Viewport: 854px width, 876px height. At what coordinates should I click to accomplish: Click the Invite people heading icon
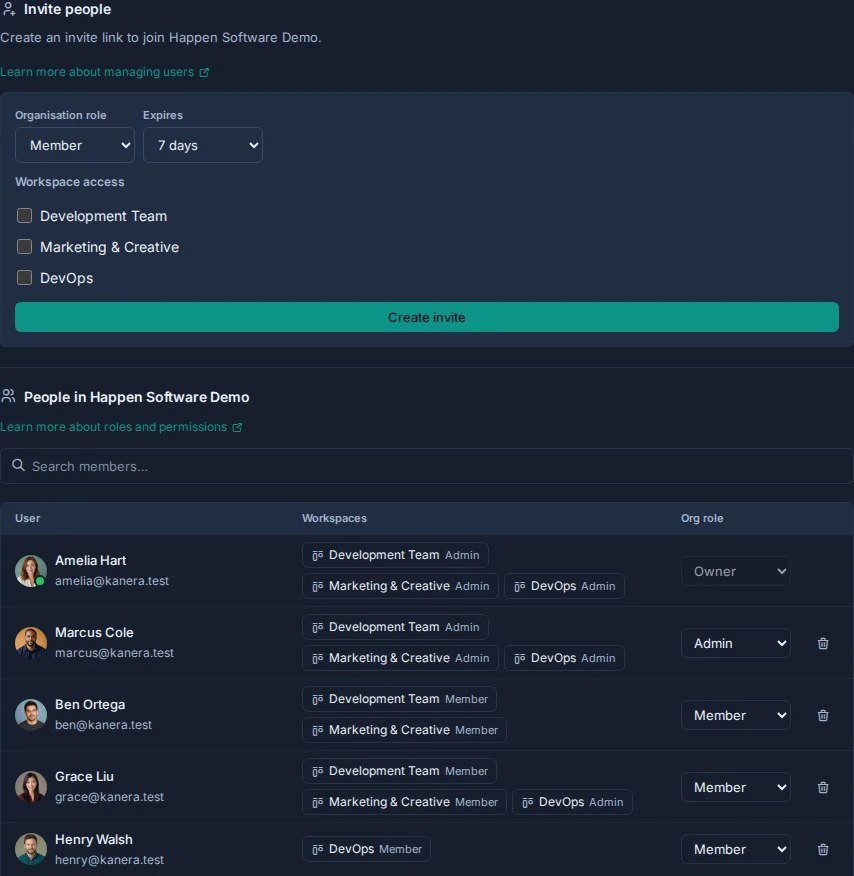(x=9, y=9)
